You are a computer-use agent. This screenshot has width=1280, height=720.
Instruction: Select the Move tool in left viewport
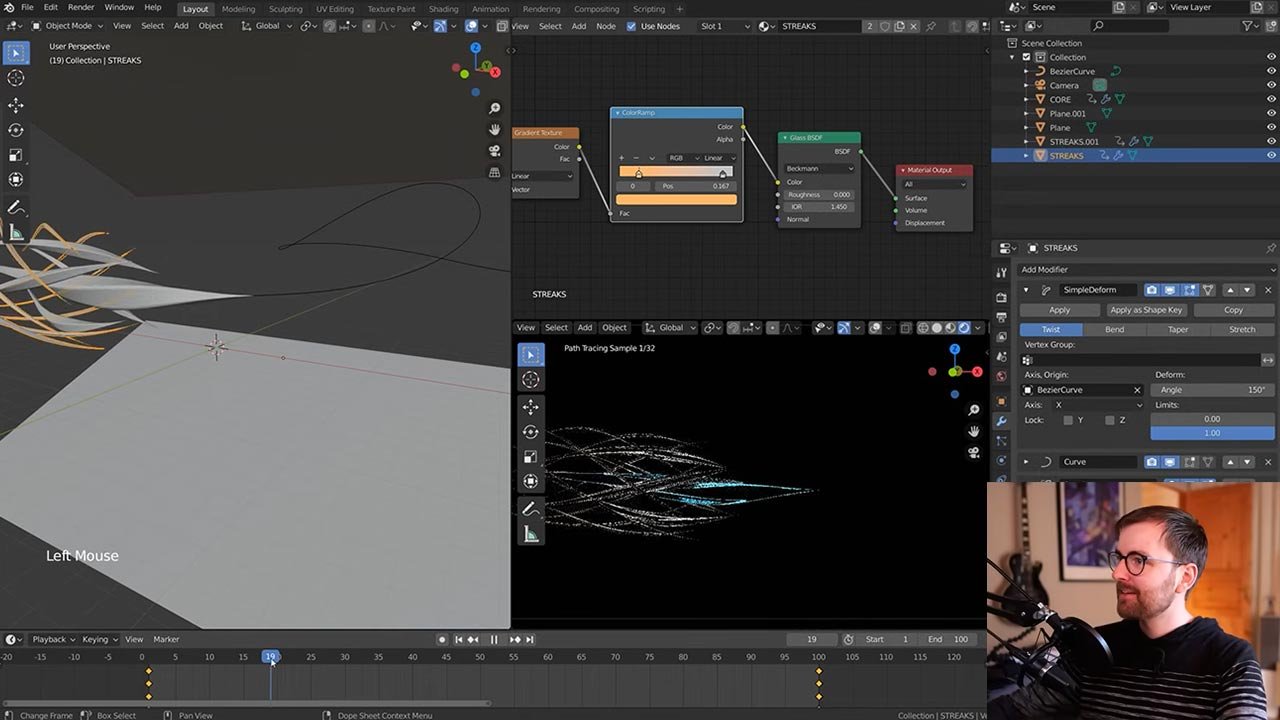(16, 105)
